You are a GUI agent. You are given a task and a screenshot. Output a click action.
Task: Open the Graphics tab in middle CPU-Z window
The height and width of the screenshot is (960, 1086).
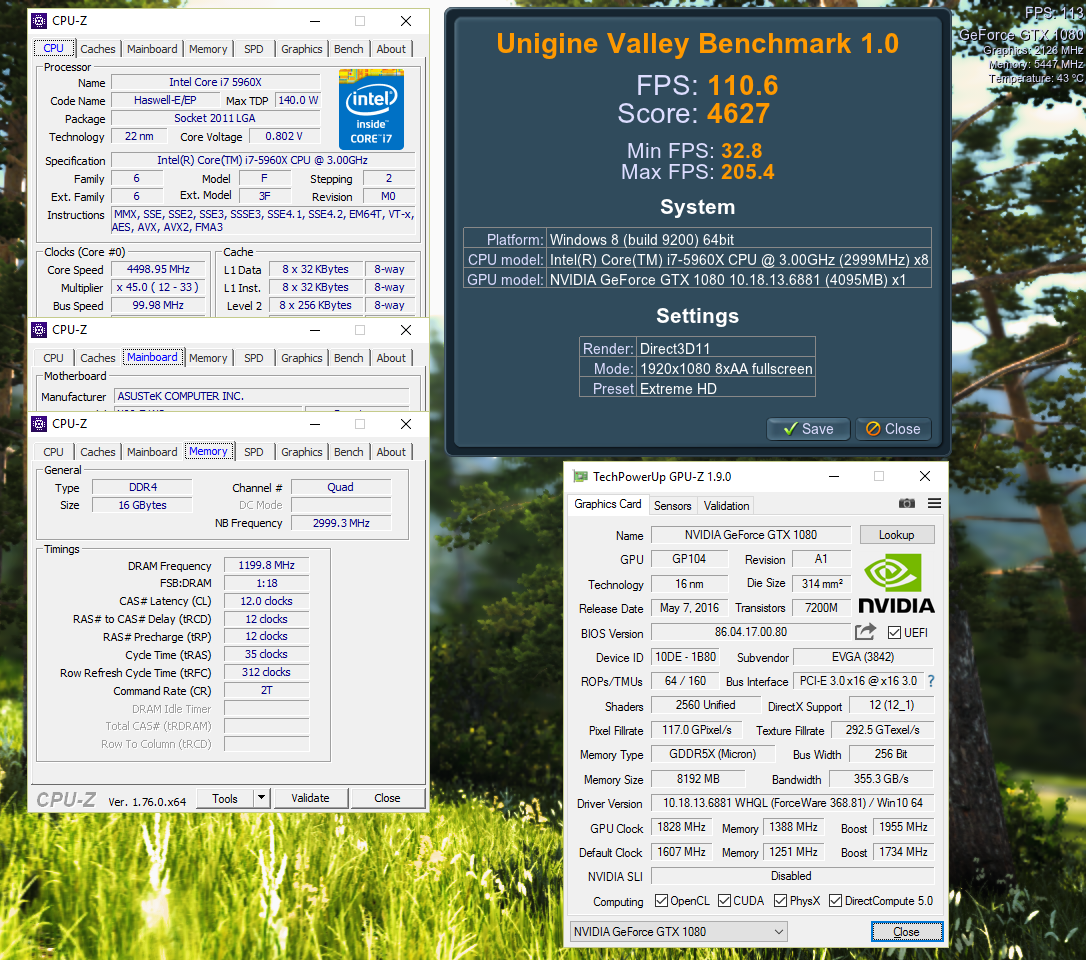click(x=301, y=358)
